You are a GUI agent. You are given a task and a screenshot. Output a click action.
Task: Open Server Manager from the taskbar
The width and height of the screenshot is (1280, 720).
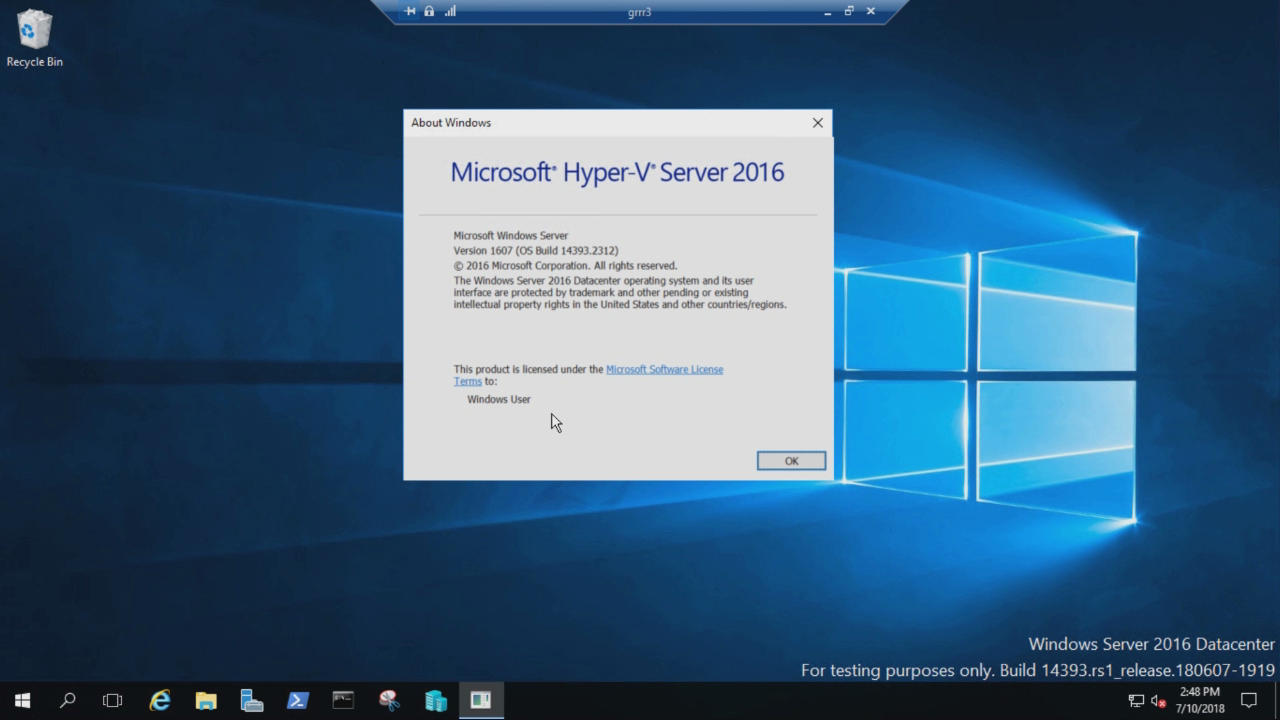tap(251, 700)
